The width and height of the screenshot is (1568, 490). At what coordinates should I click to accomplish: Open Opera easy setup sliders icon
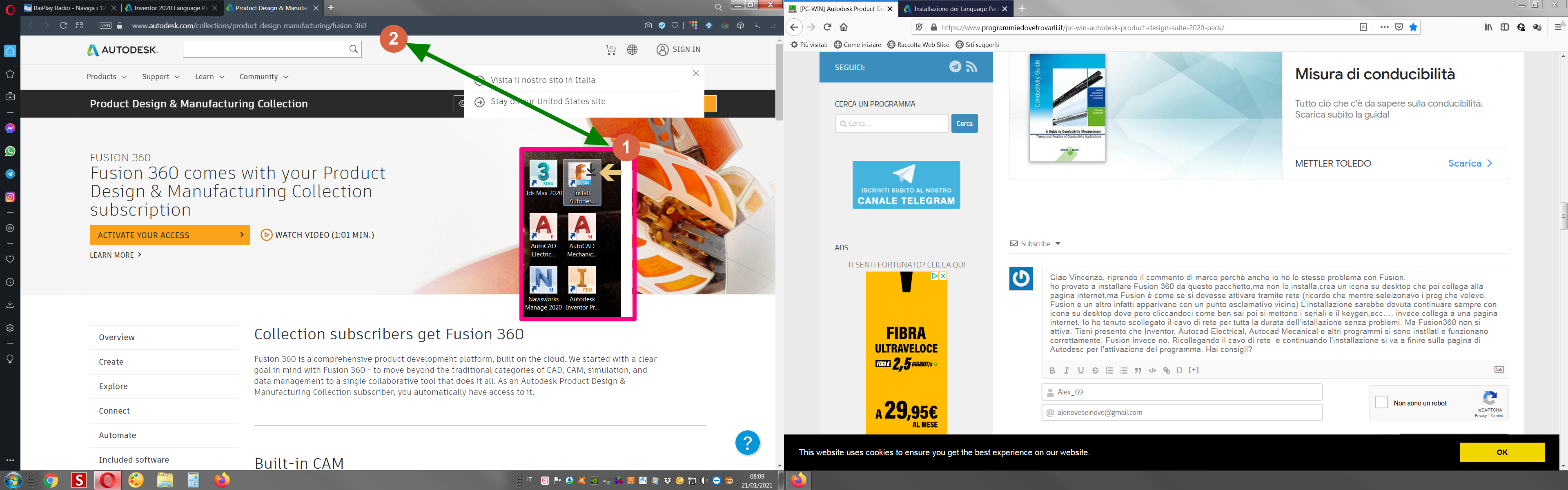tap(773, 26)
